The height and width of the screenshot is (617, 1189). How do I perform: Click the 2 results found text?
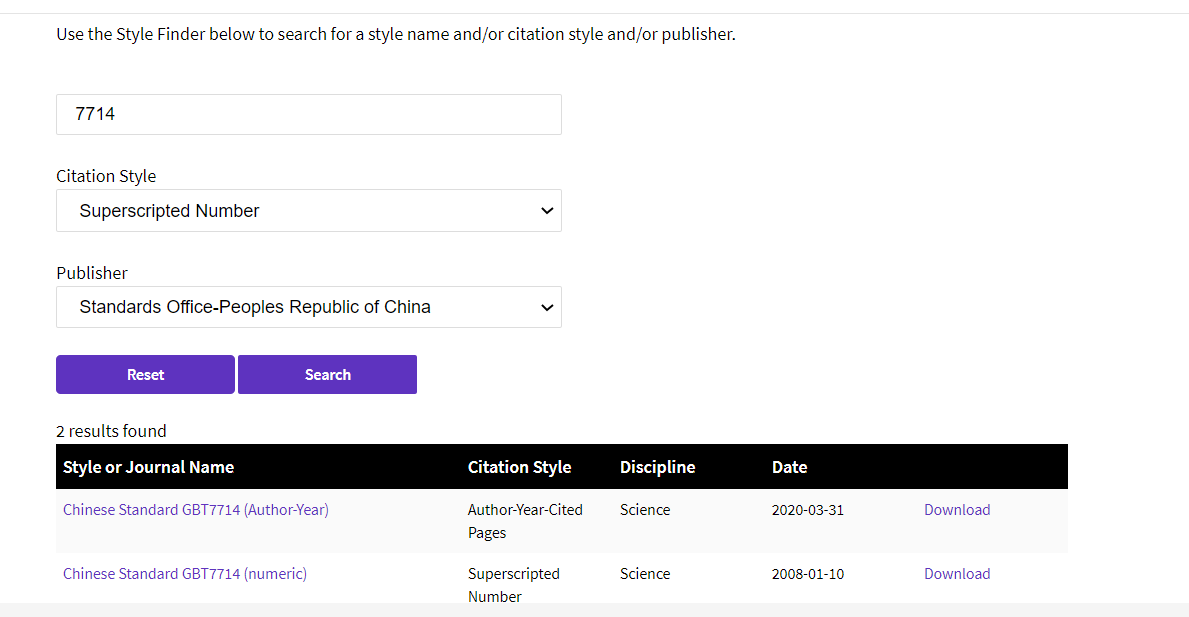[111, 431]
